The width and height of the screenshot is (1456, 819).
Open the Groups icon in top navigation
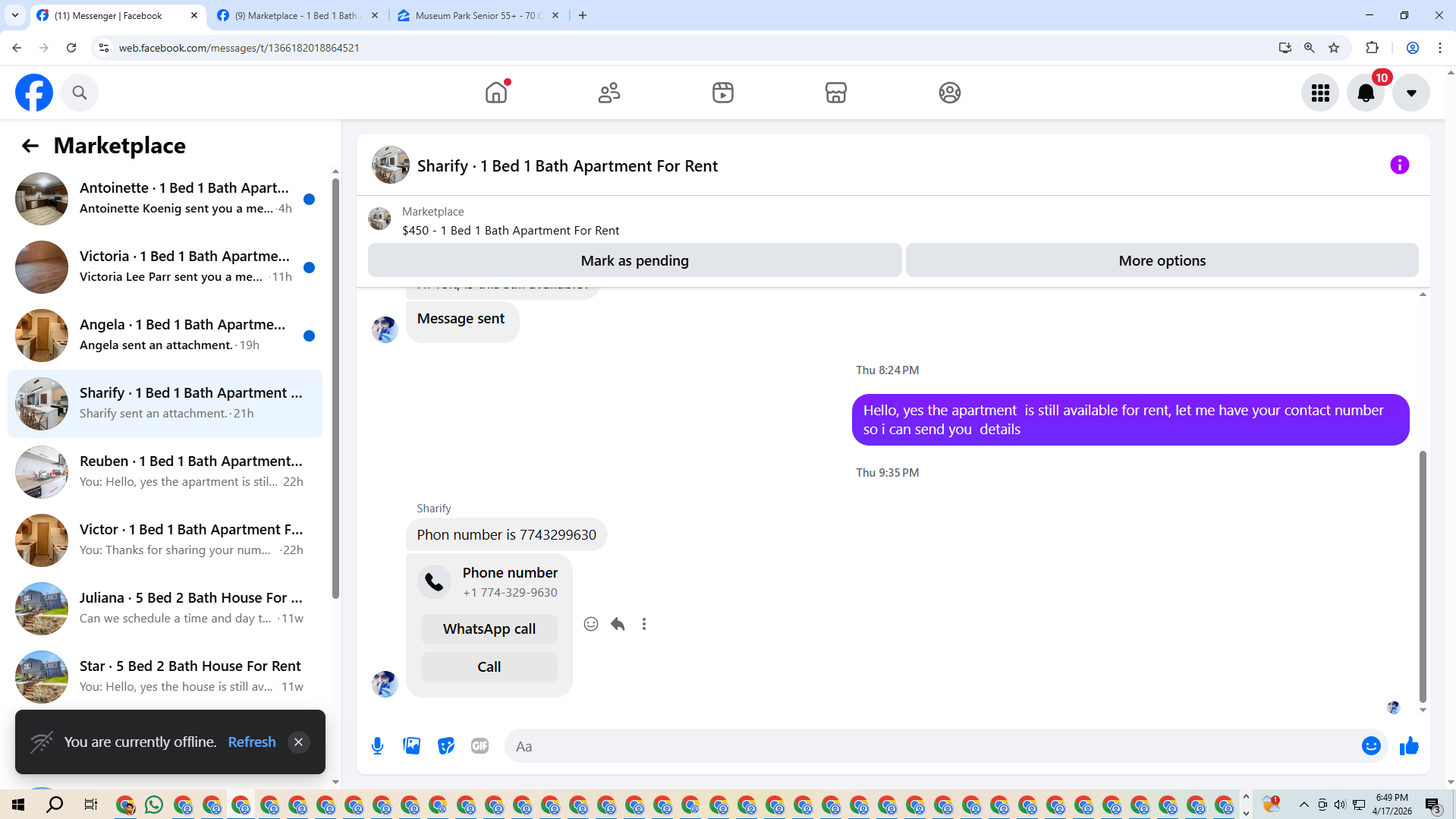[950, 93]
